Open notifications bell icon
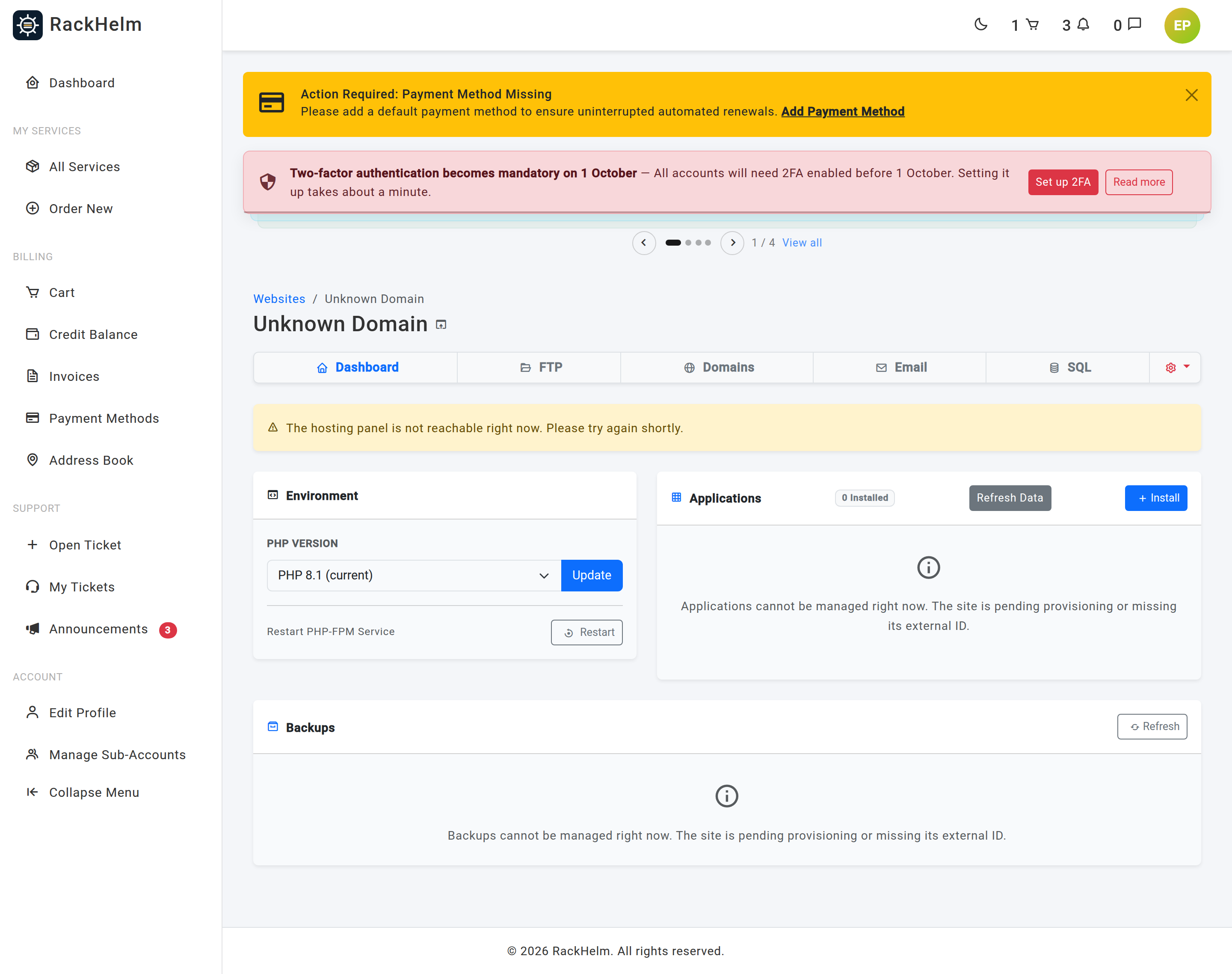 click(1083, 24)
